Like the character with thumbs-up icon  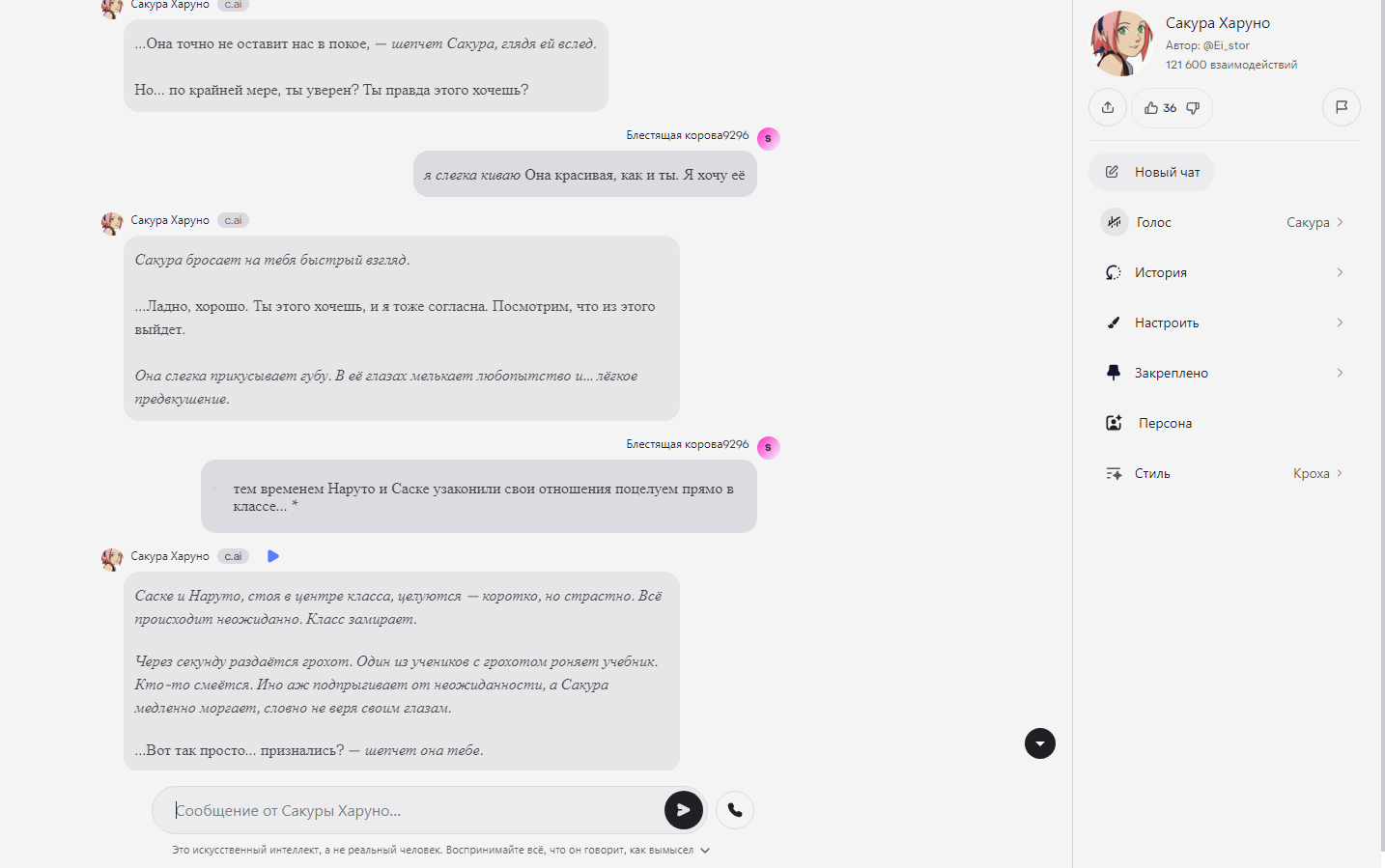coord(1151,108)
